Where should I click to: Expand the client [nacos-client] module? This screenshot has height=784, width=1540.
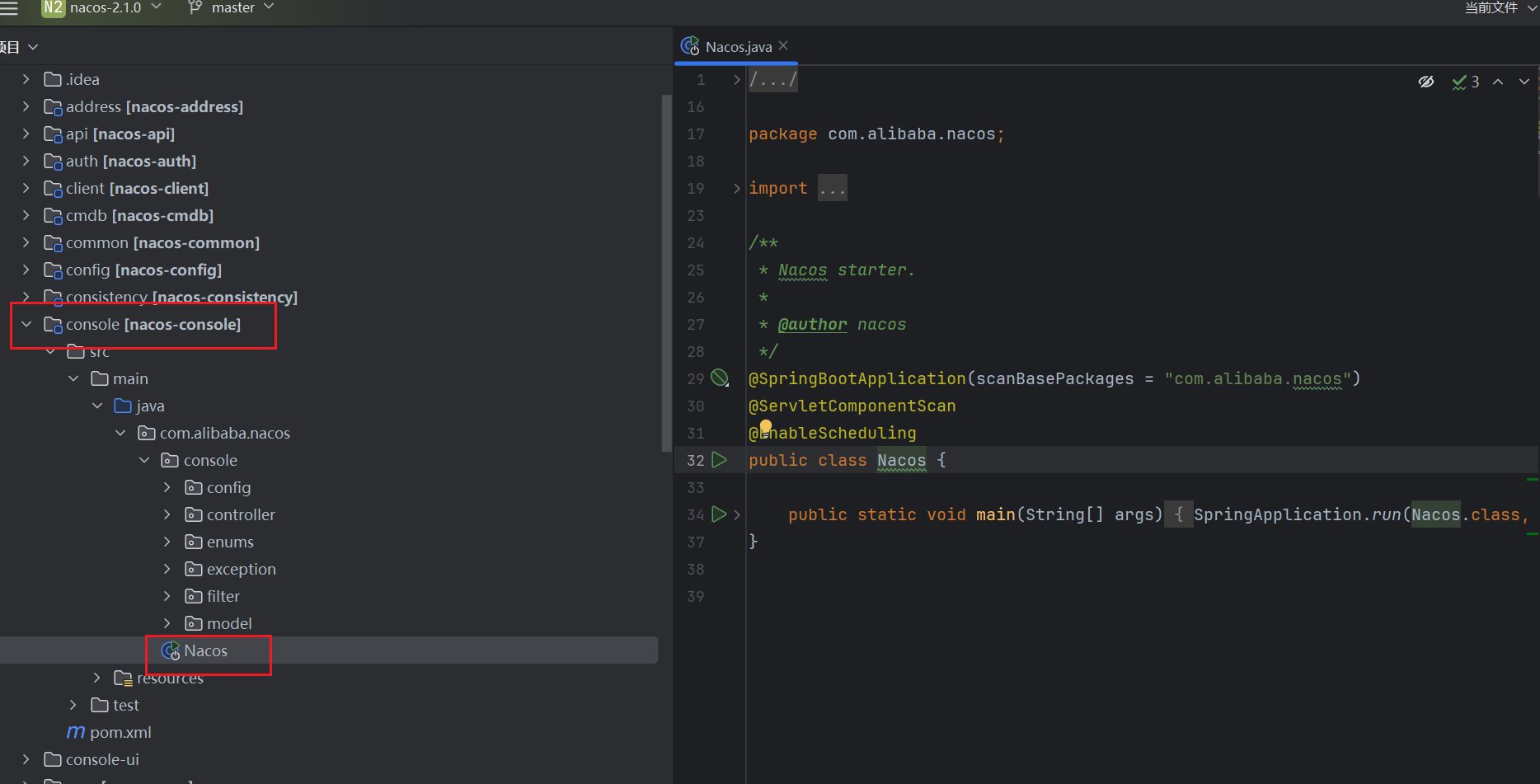click(x=26, y=188)
